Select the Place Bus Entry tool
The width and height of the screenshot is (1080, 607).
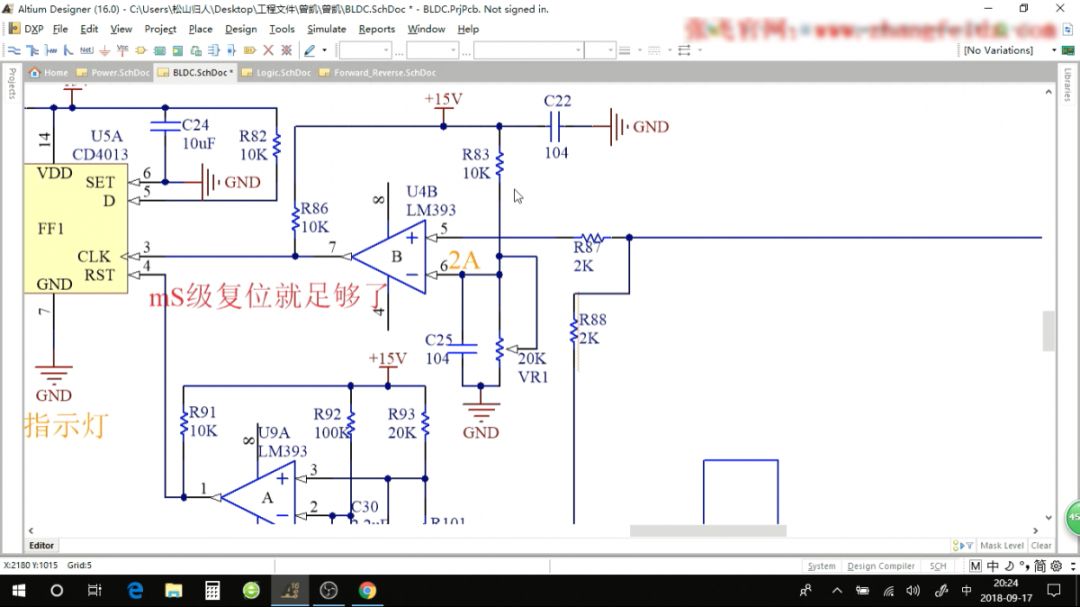(68, 50)
